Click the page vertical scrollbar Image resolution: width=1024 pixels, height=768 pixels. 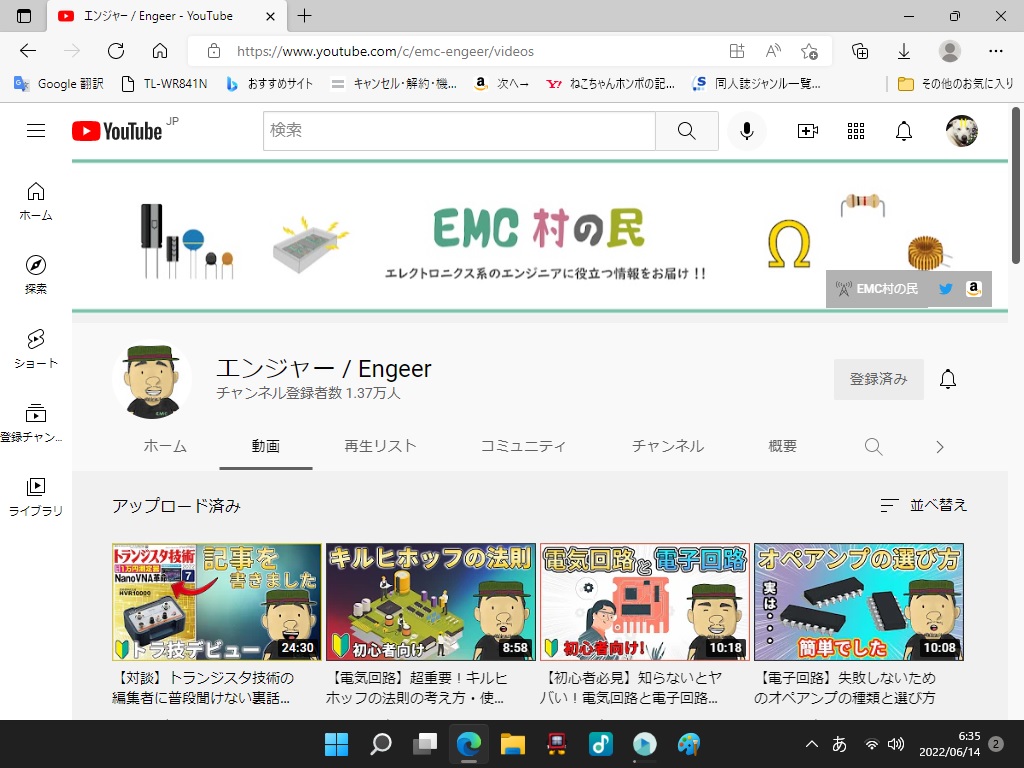click(x=1016, y=186)
